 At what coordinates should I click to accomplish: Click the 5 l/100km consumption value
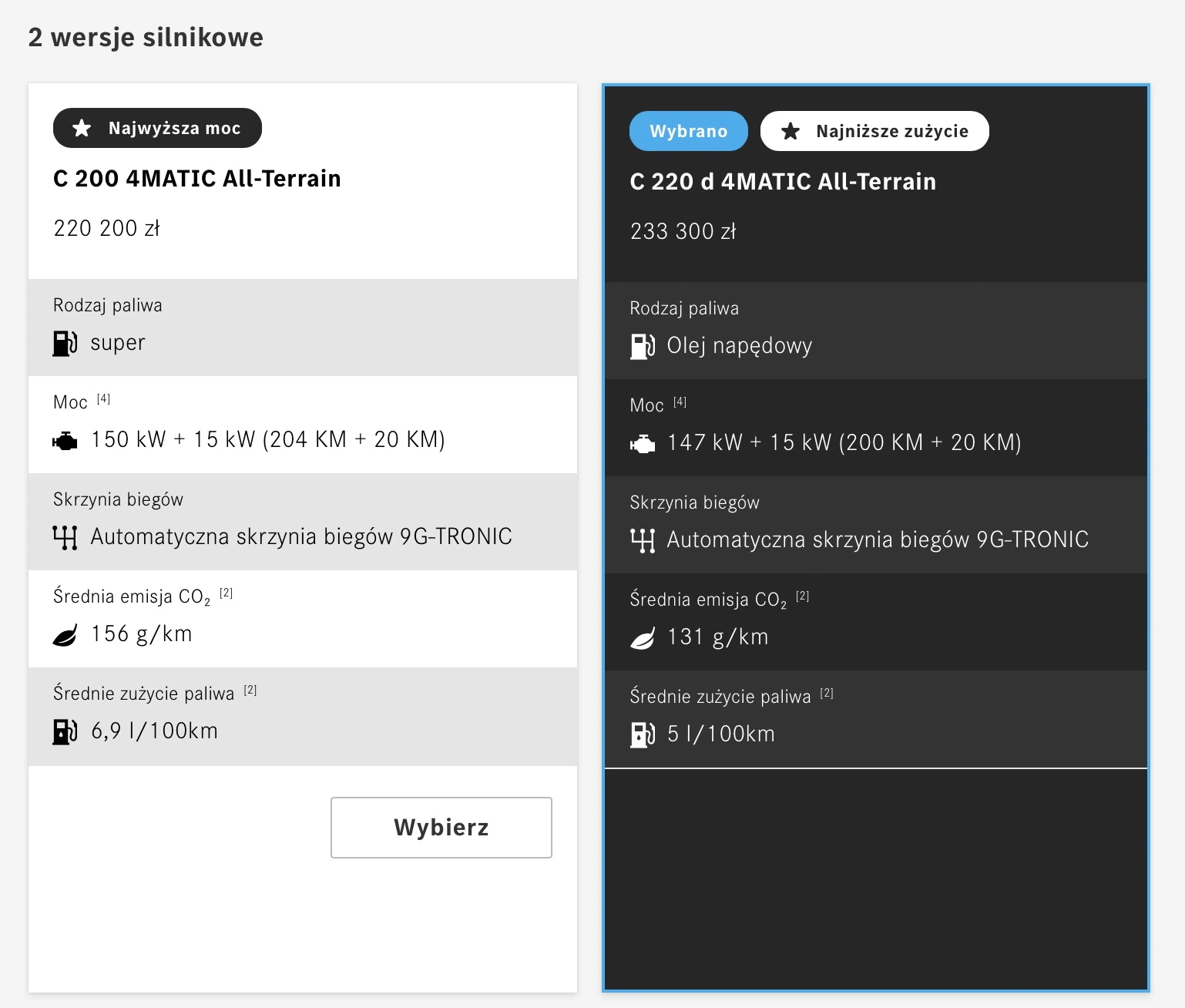tap(720, 734)
